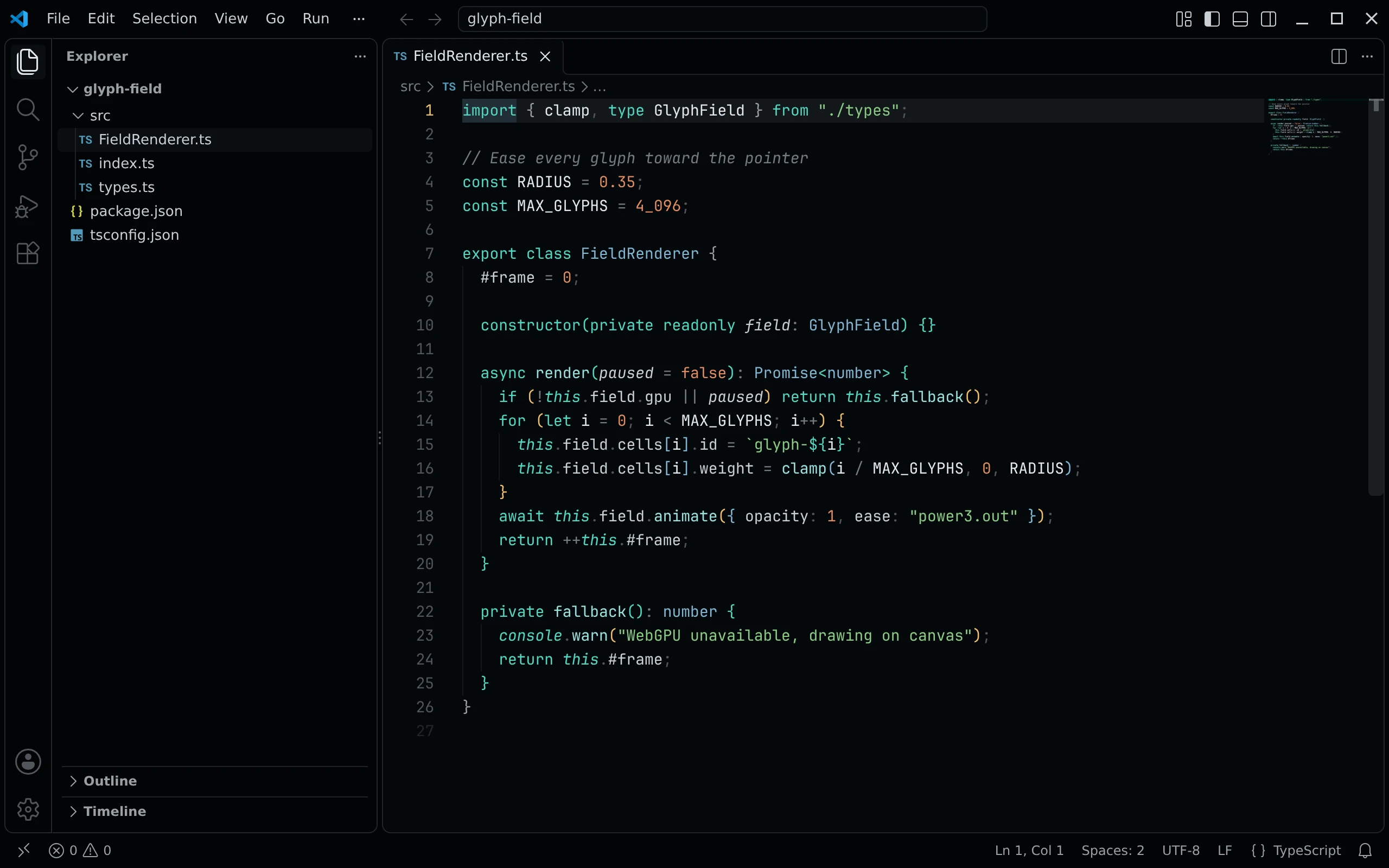Open editor More Actions ellipsis
Viewport: 1389px width, 868px height.
pos(1367,56)
